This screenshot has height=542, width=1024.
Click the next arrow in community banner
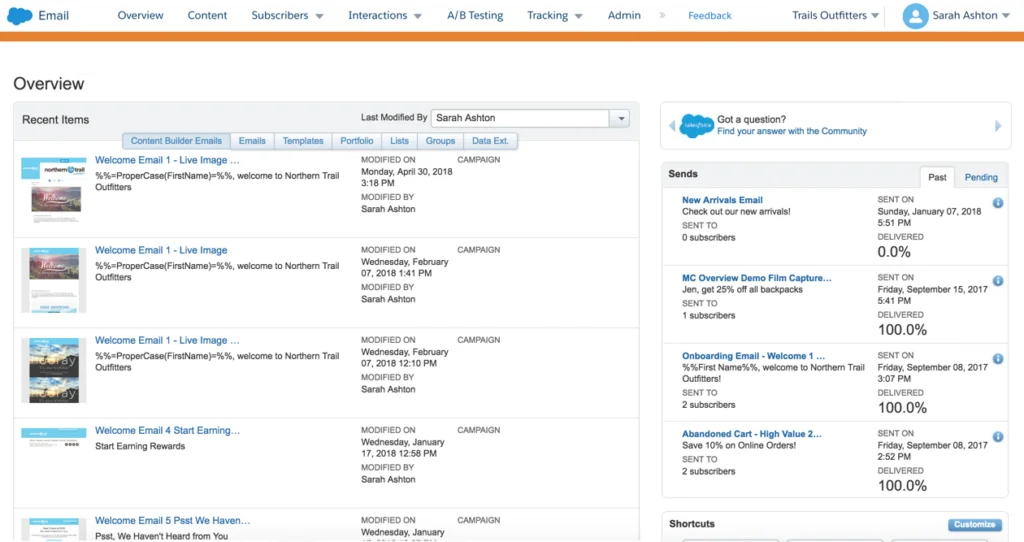998,126
